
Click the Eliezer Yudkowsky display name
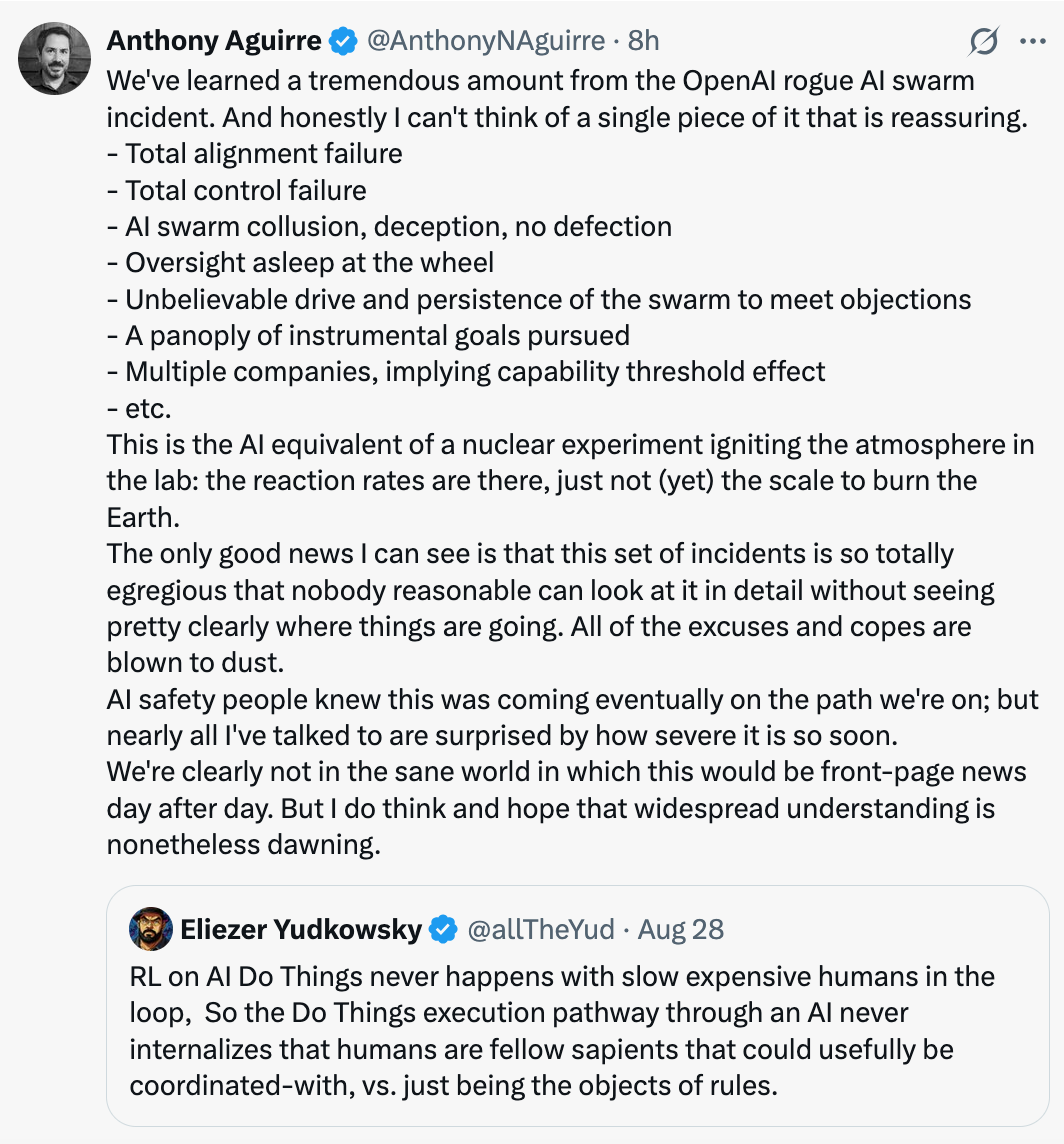[301, 930]
